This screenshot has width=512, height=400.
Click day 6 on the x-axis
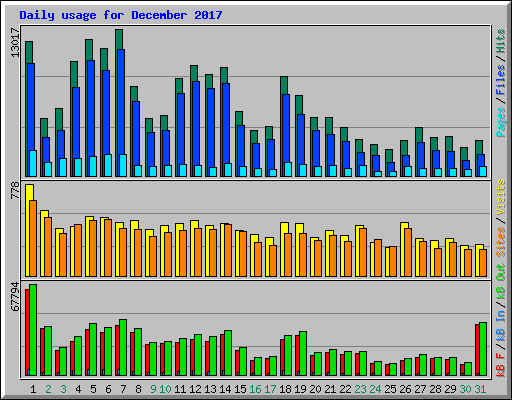(x=108, y=389)
